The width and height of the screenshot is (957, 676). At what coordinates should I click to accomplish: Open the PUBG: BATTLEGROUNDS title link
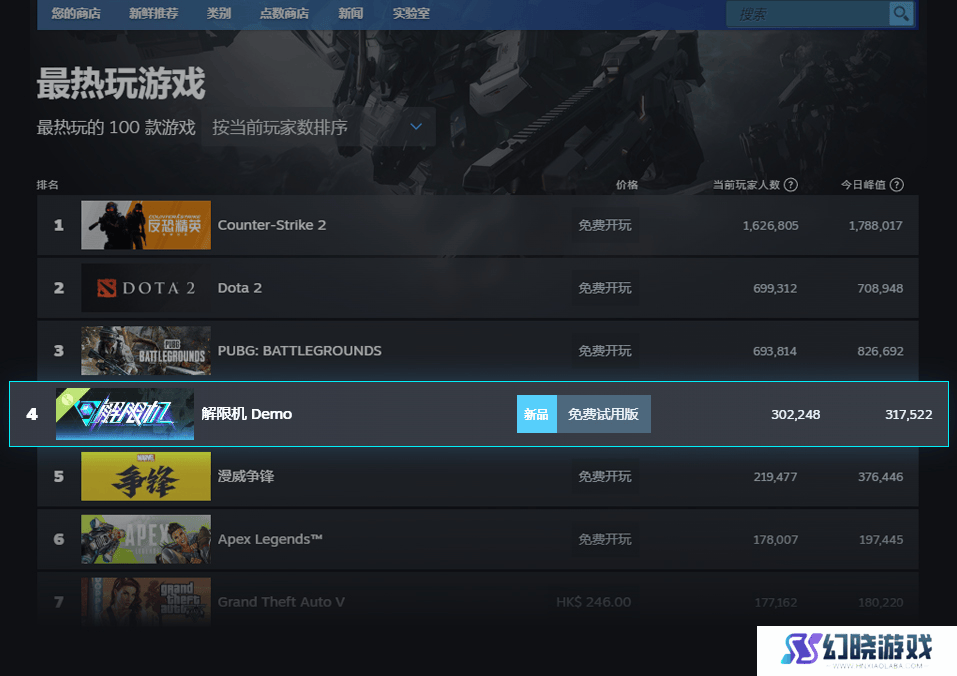coord(300,351)
